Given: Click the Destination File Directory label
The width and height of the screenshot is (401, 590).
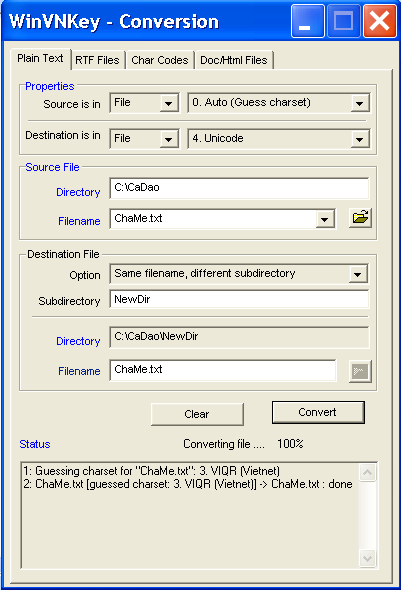Looking at the screenshot, I should click(x=78, y=341).
